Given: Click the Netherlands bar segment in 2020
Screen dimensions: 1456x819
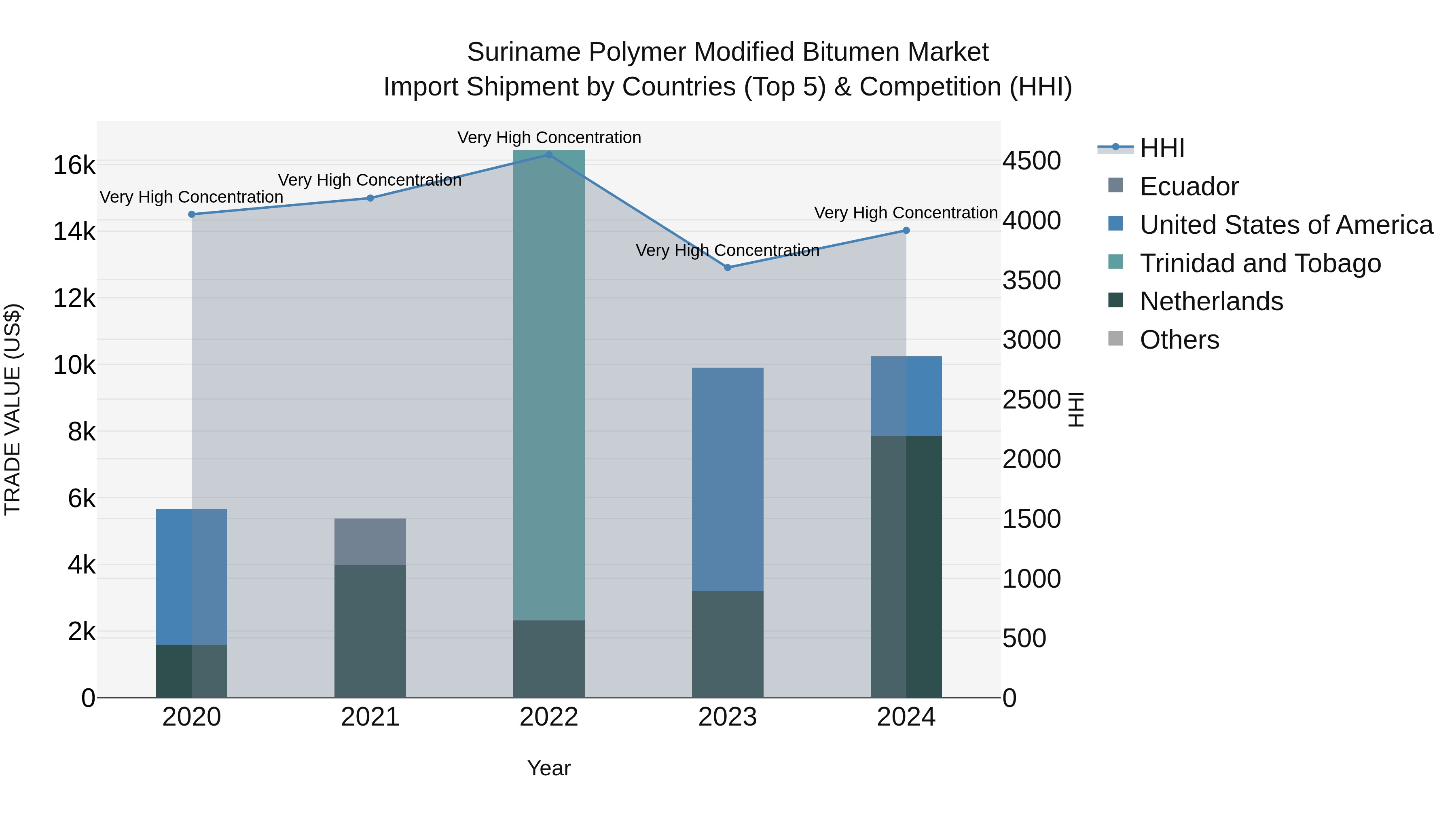Looking at the screenshot, I should point(192,671).
